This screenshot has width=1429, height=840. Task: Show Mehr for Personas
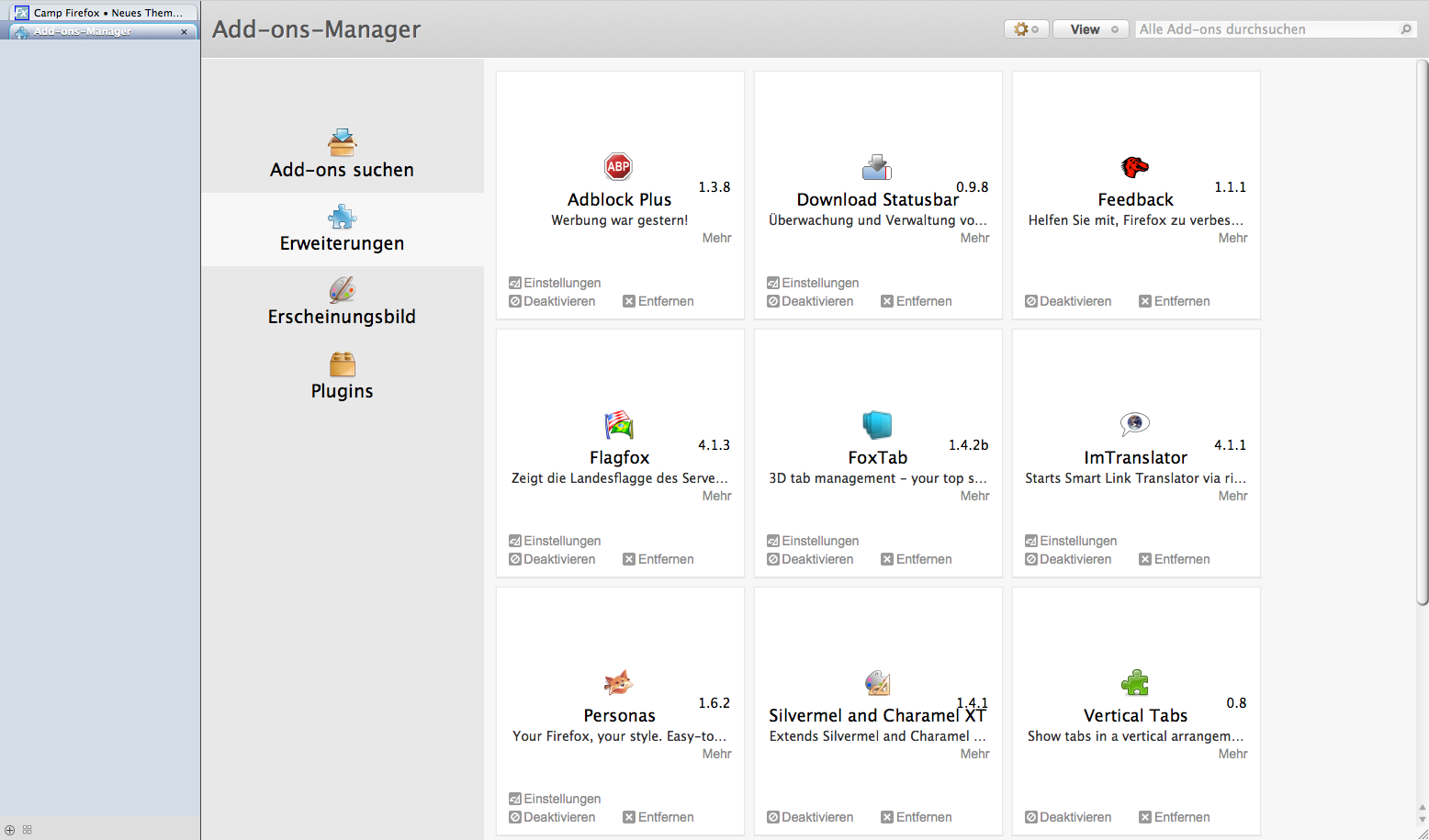[x=716, y=754]
